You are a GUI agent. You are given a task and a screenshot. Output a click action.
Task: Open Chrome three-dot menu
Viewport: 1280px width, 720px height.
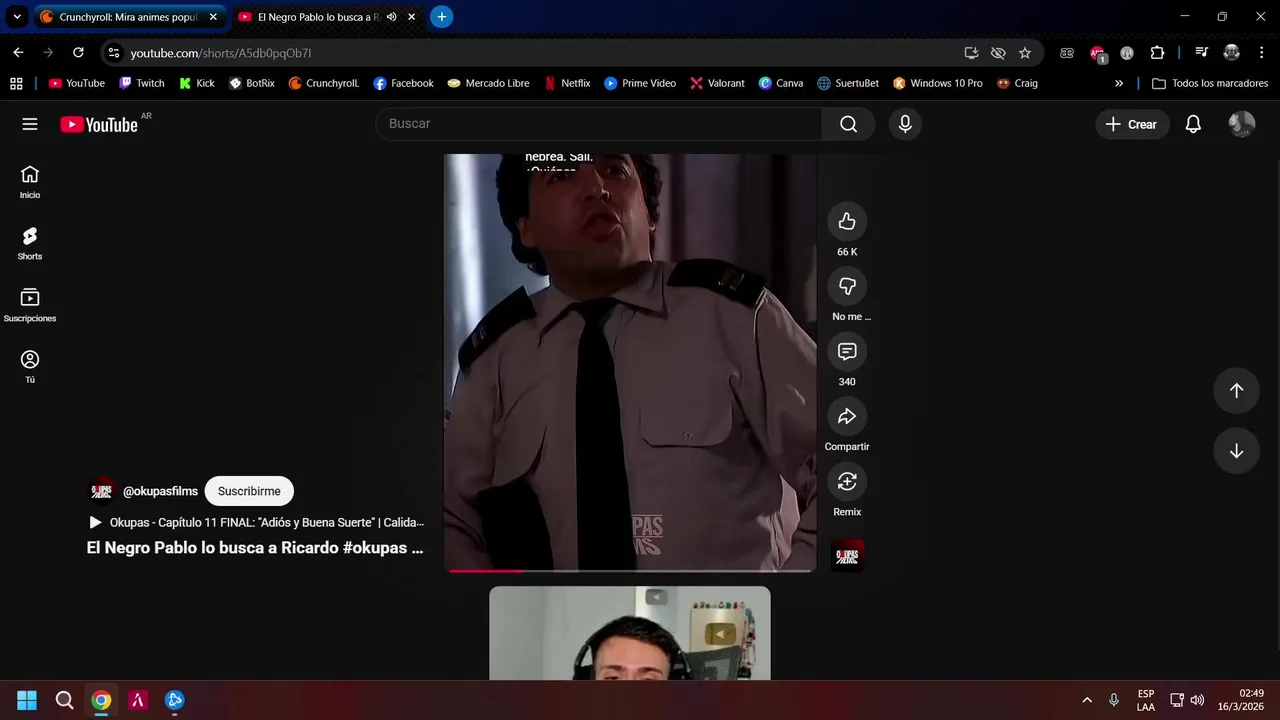click(1260, 53)
